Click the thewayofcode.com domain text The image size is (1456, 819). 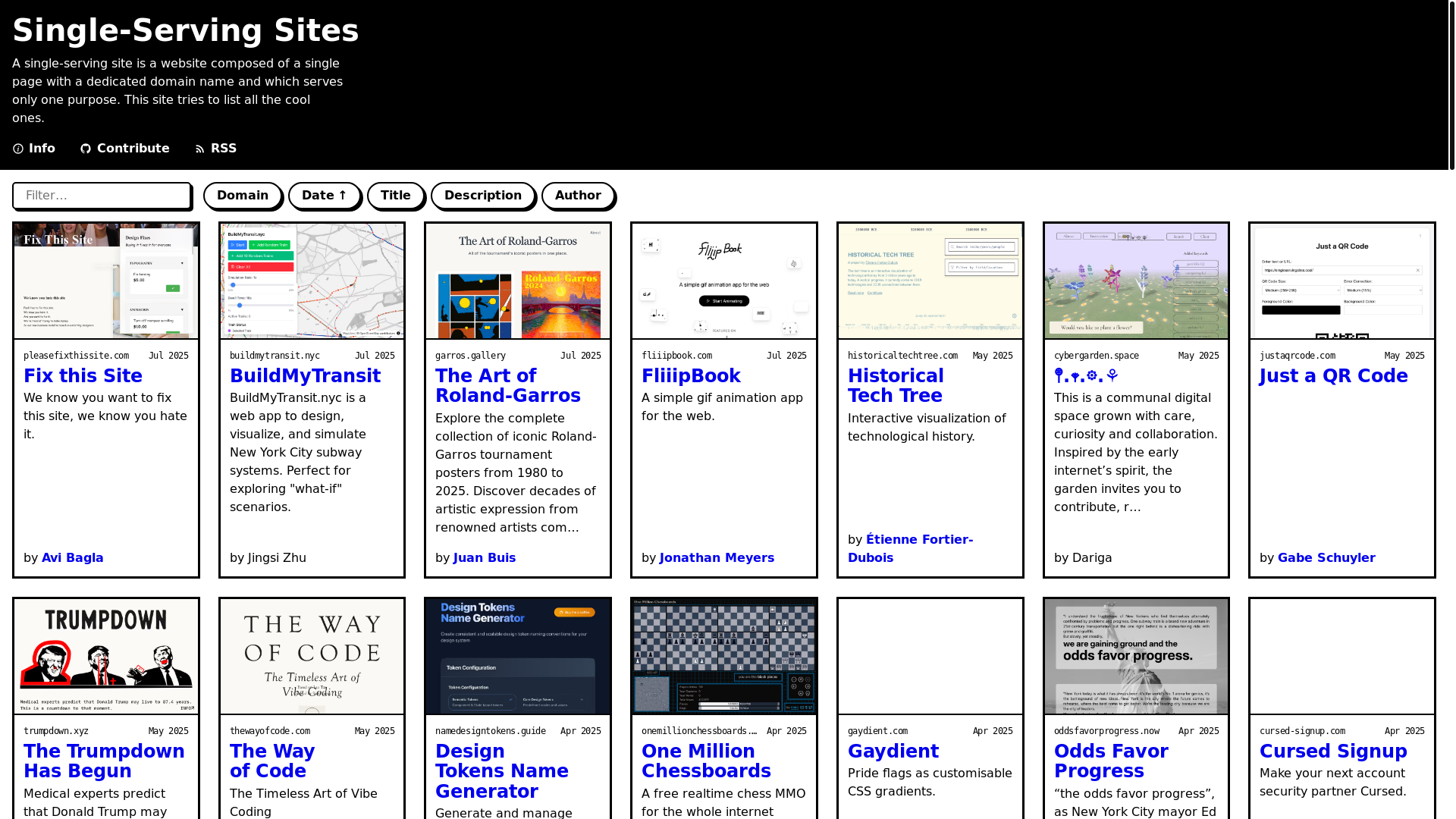pos(270,731)
